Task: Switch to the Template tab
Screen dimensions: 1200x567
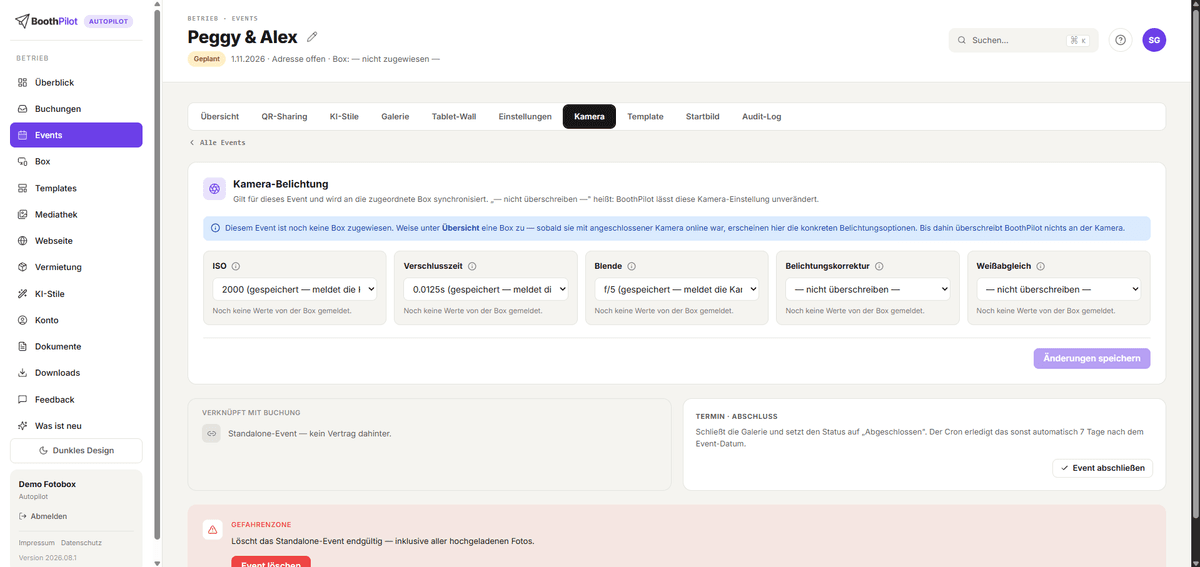Action: 645,117
